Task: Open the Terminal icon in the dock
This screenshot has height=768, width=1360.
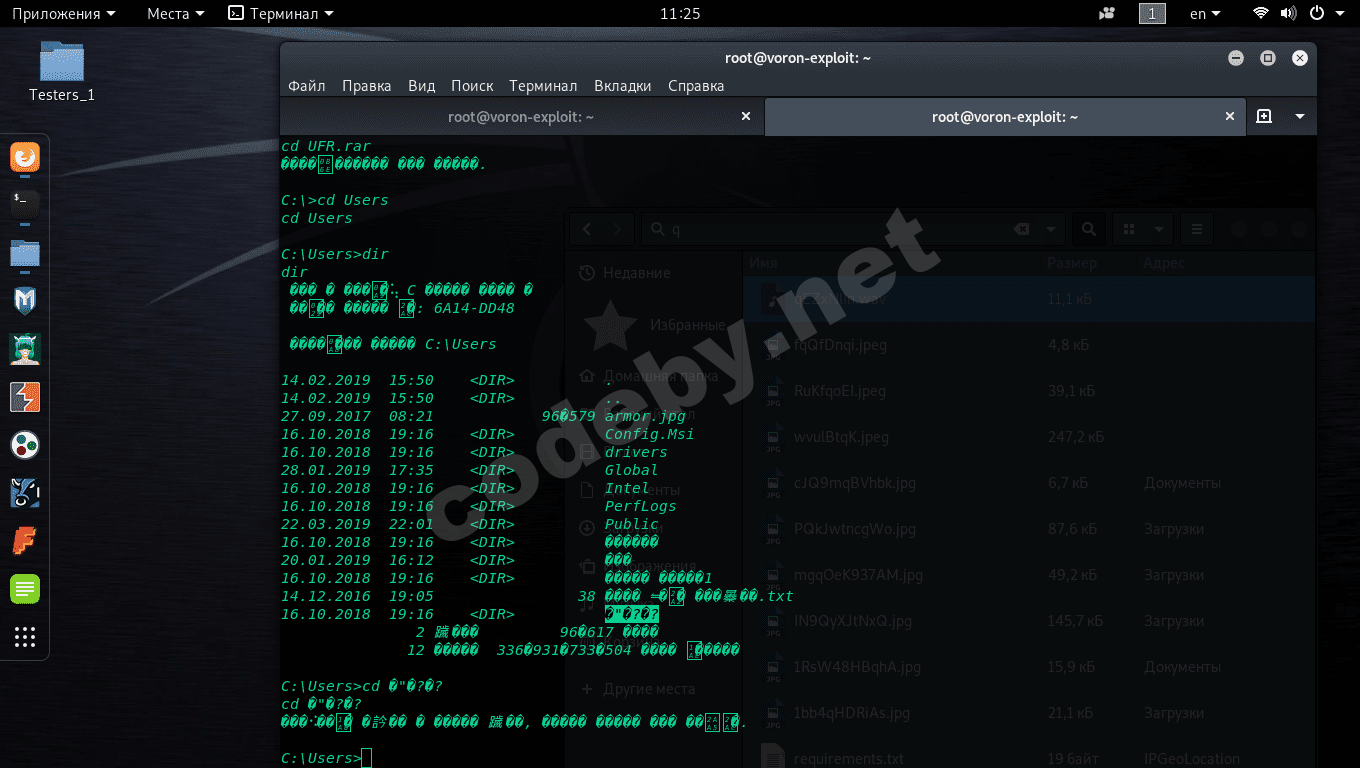Action: click(25, 204)
